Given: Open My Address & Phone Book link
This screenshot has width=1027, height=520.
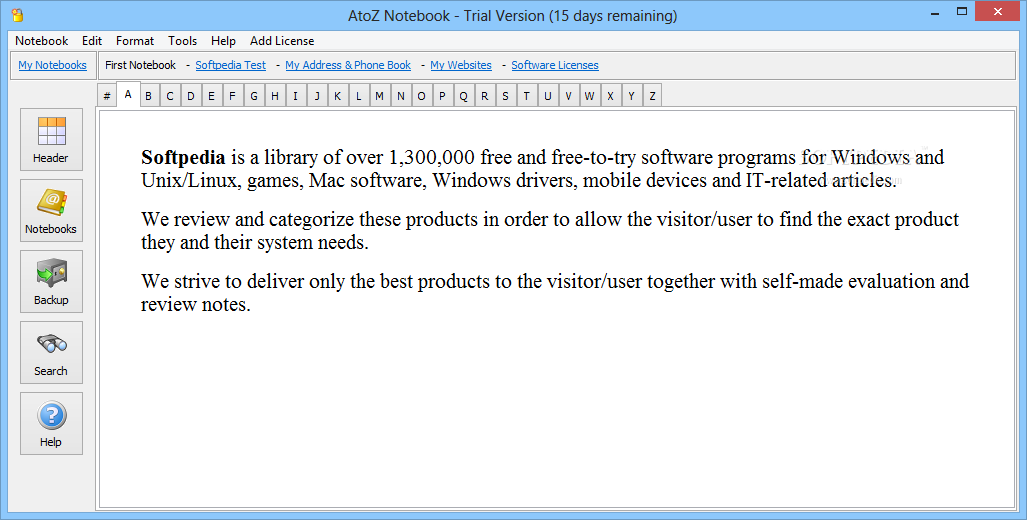Looking at the screenshot, I should (348, 65).
